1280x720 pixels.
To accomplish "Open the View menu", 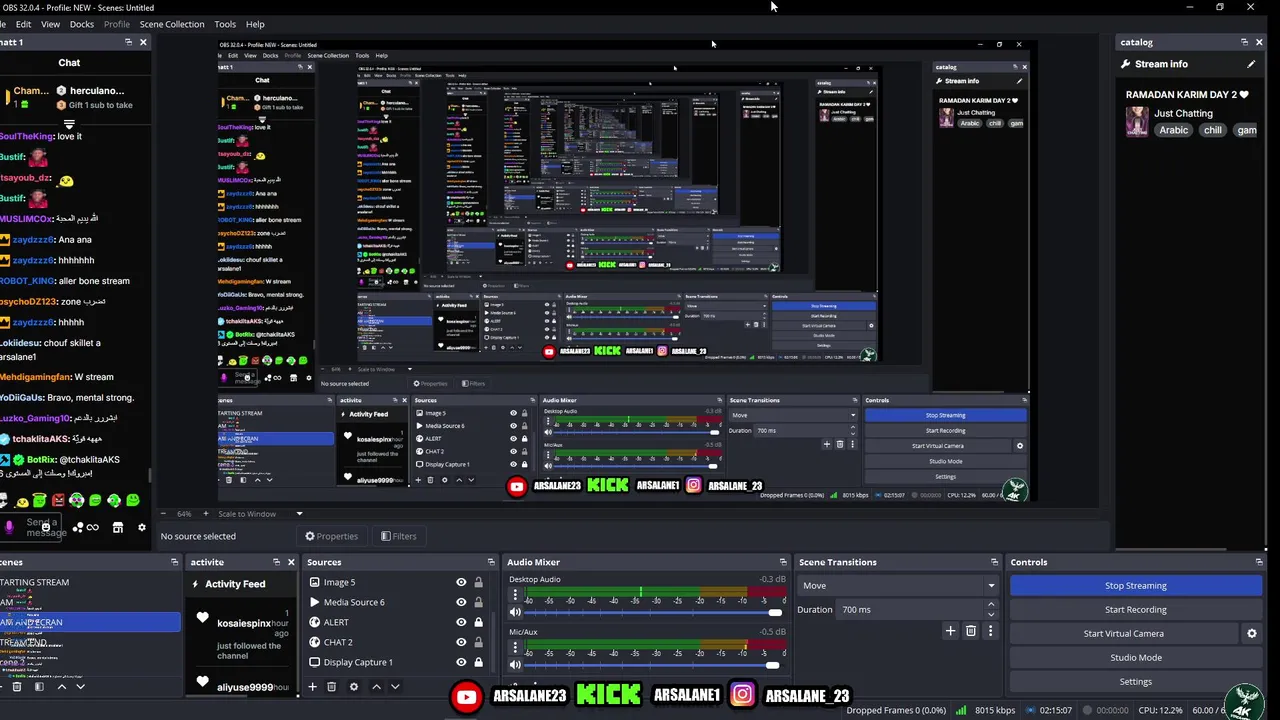I will (x=50, y=24).
